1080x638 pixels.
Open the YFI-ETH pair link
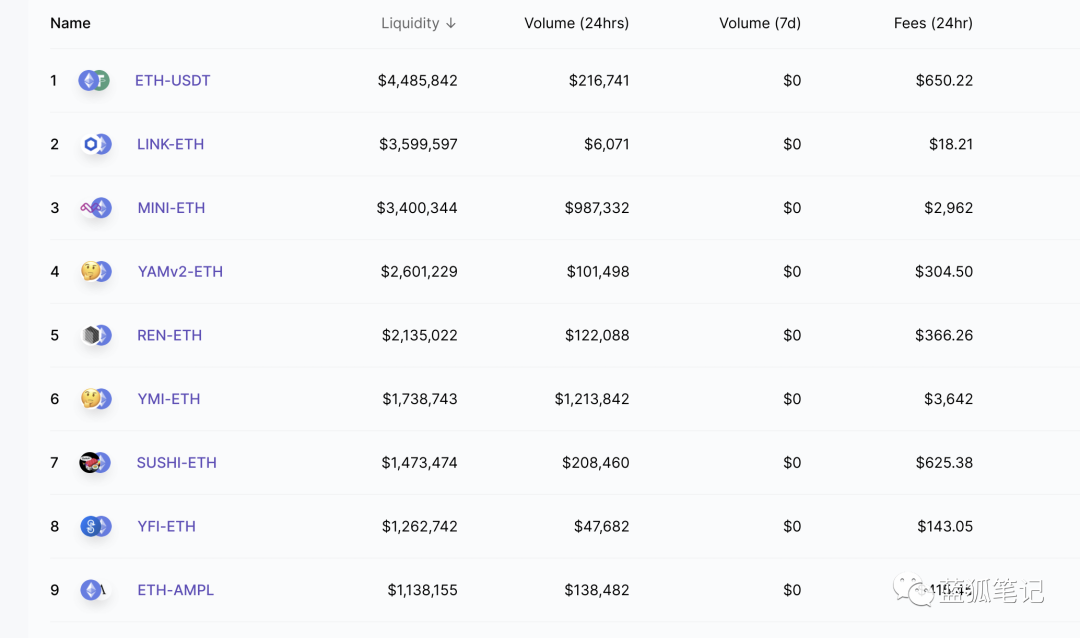(x=166, y=527)
